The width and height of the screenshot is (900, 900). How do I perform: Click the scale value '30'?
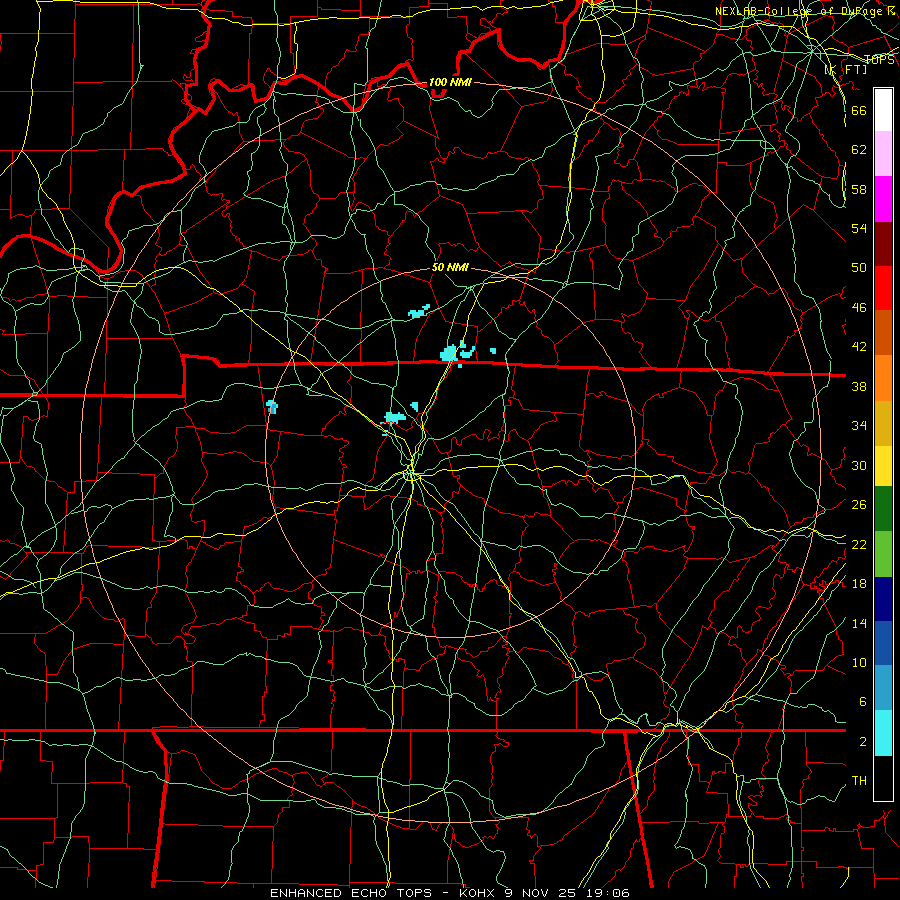[x=859, y=465]
